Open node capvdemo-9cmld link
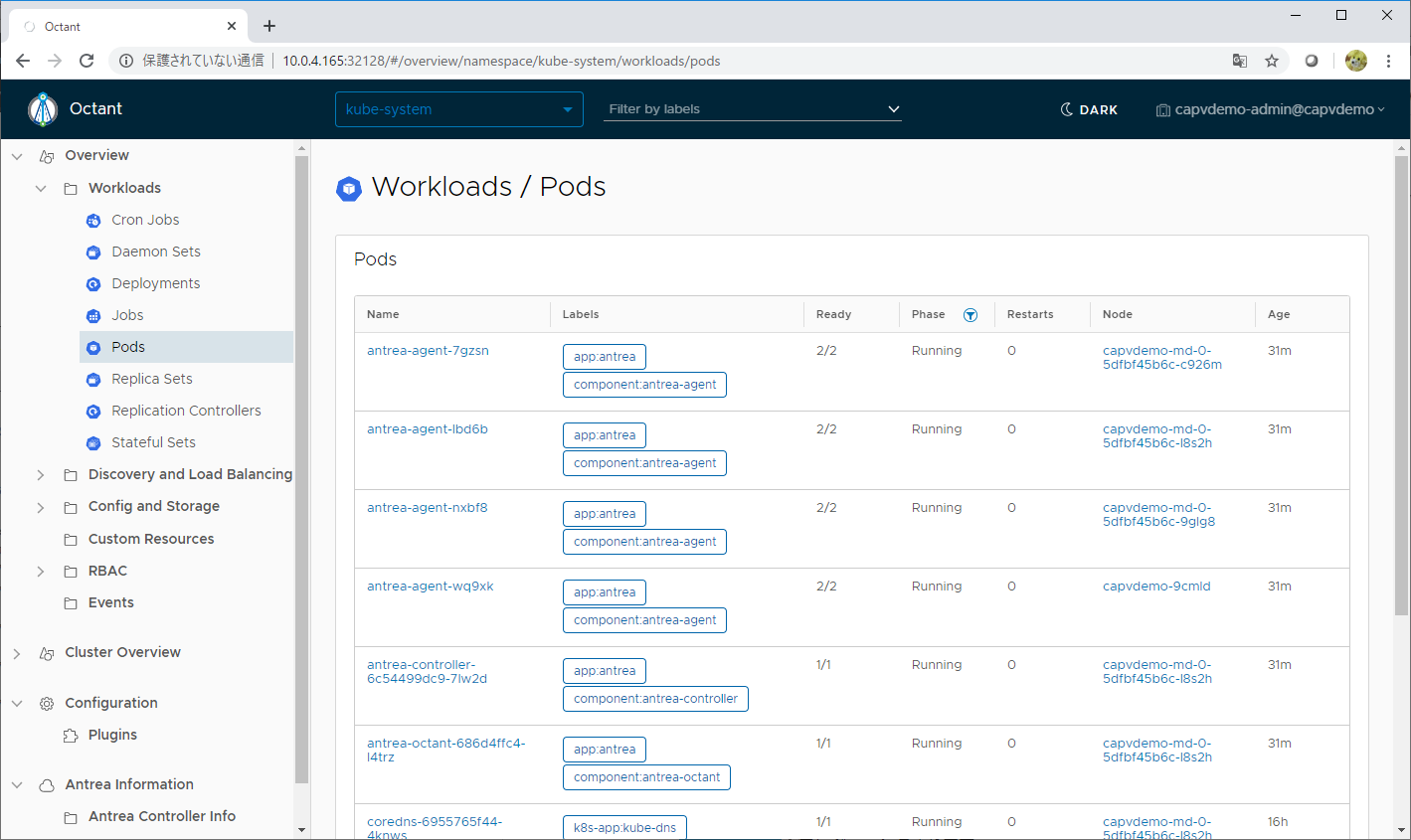This screenshot has width=1411, height=840. [x=1156, y=587]
